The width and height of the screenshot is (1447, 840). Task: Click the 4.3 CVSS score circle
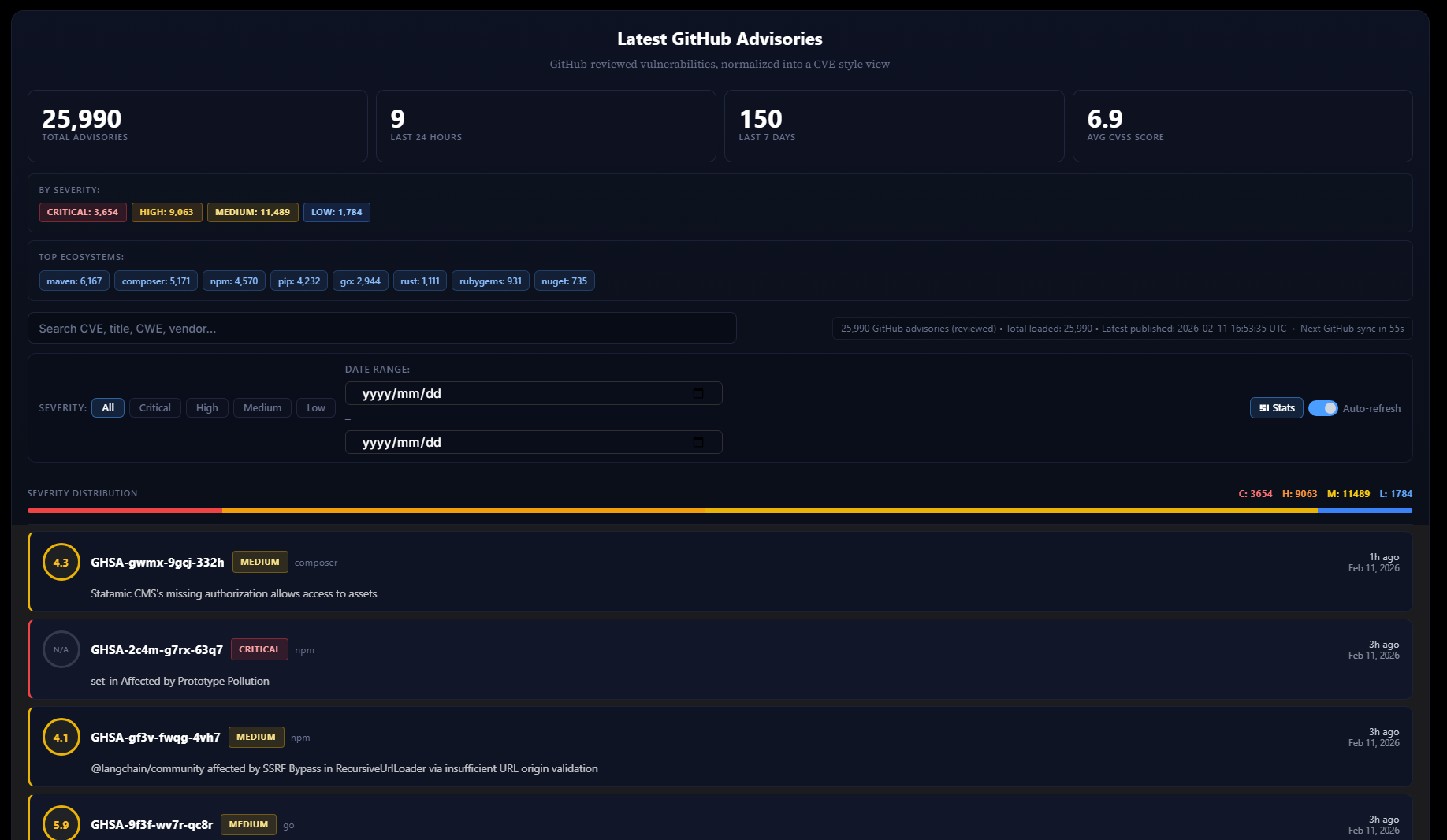coord(61,562)
